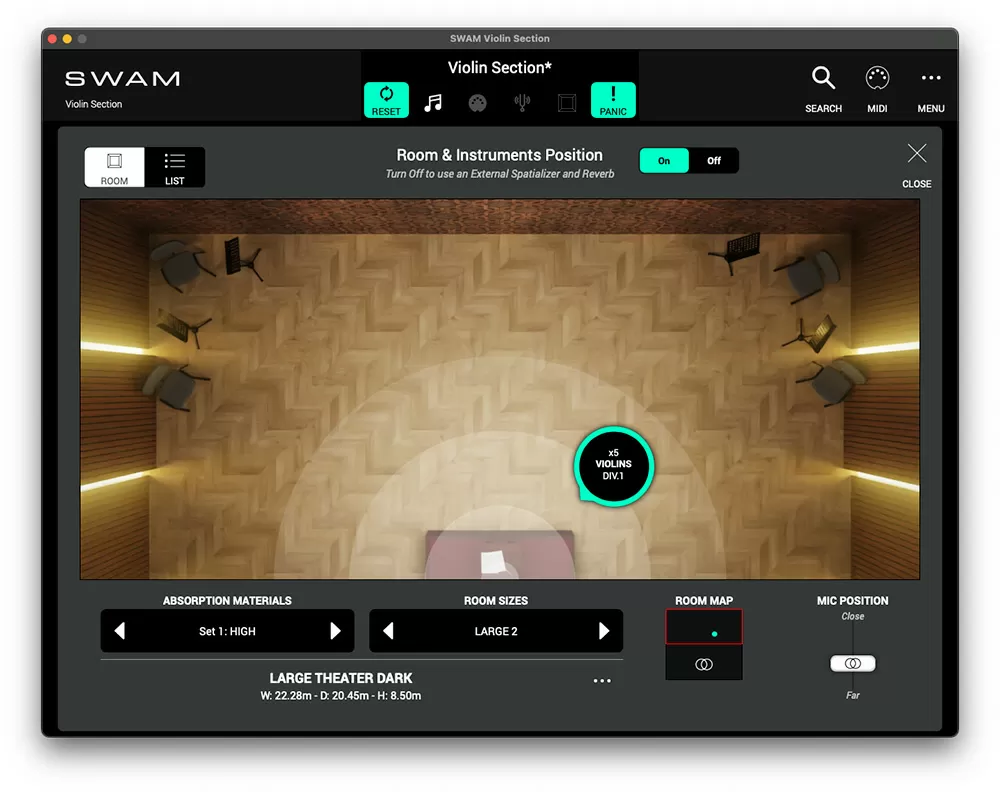The image size is (1000, 792).
Task: Switch to LIST view
Action: 174,166
